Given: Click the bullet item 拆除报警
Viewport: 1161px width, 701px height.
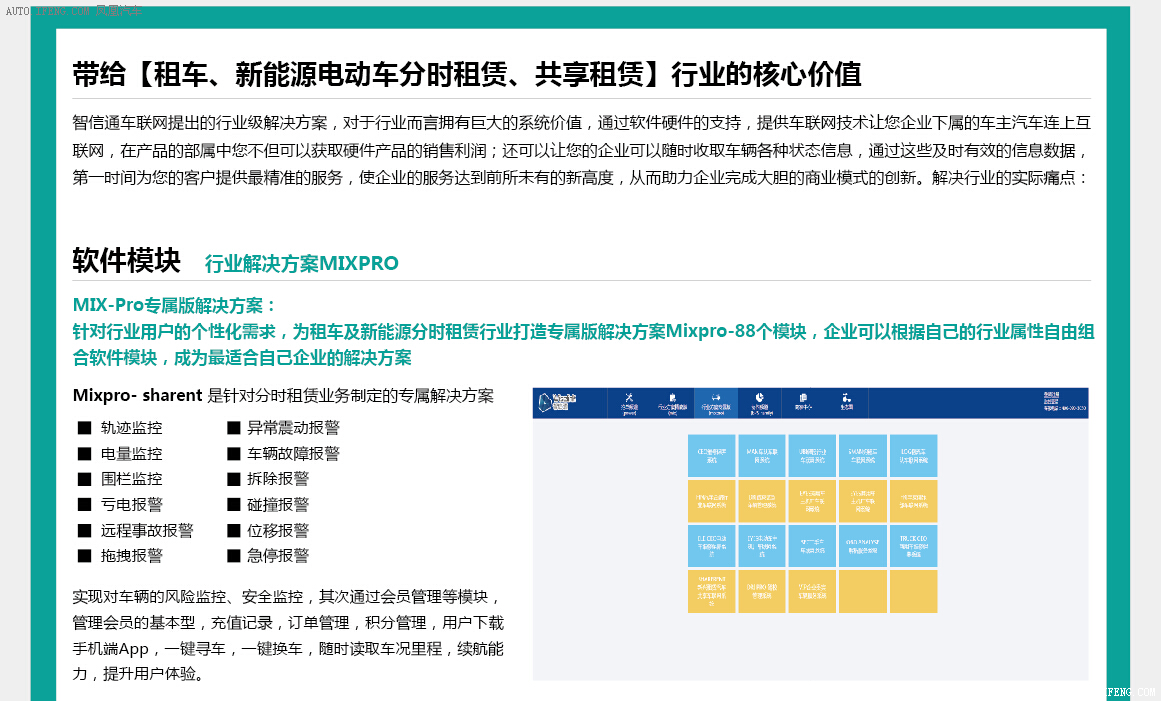Looking at the screenshot, I should pos(278,479).
